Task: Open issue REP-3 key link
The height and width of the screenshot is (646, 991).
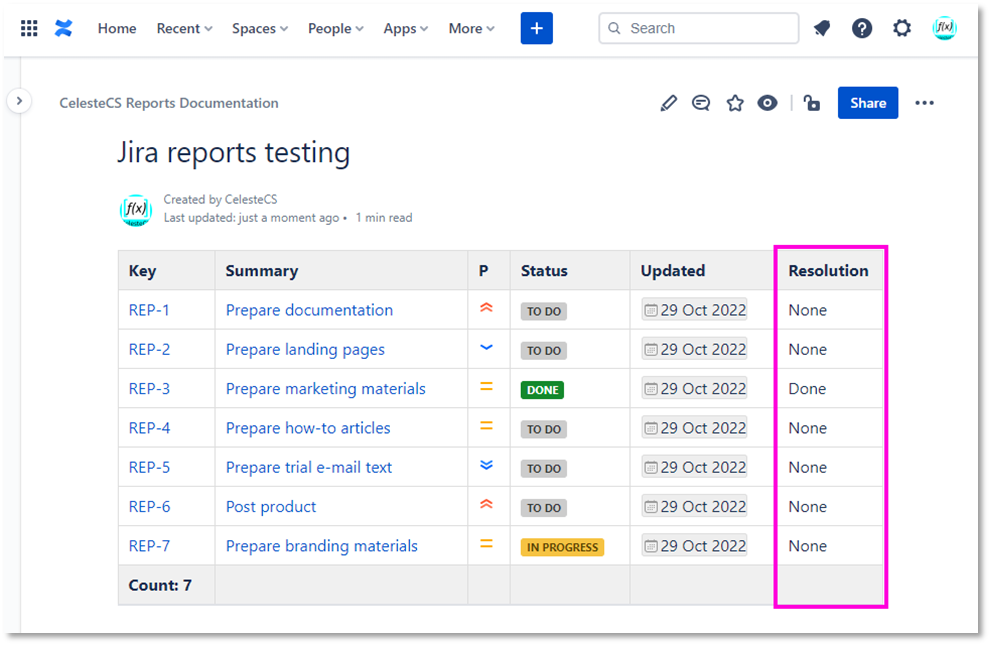Action: tap(149, 389)
